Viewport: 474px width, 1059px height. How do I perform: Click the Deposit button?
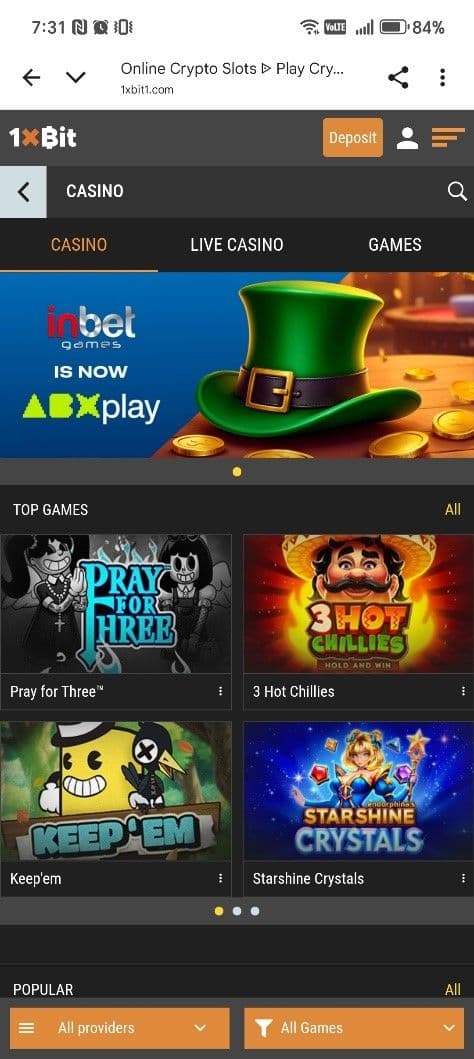pyautogui.click(x=352, y=138)
